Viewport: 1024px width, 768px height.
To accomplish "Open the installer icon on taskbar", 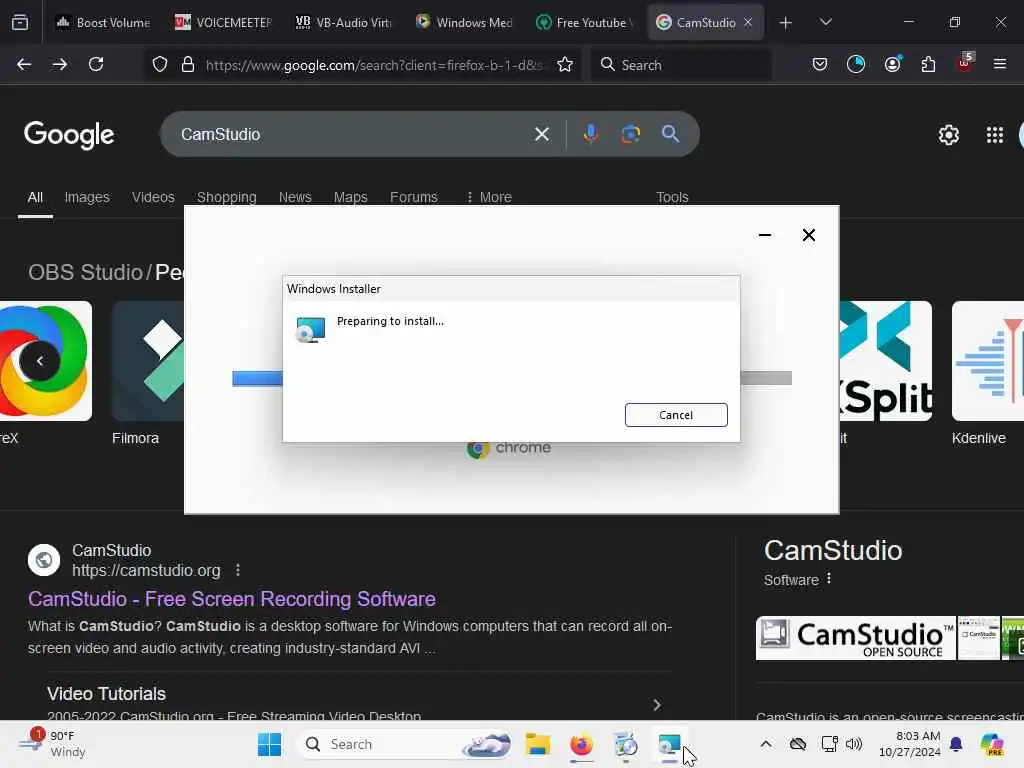I will [x=669, y=744].
